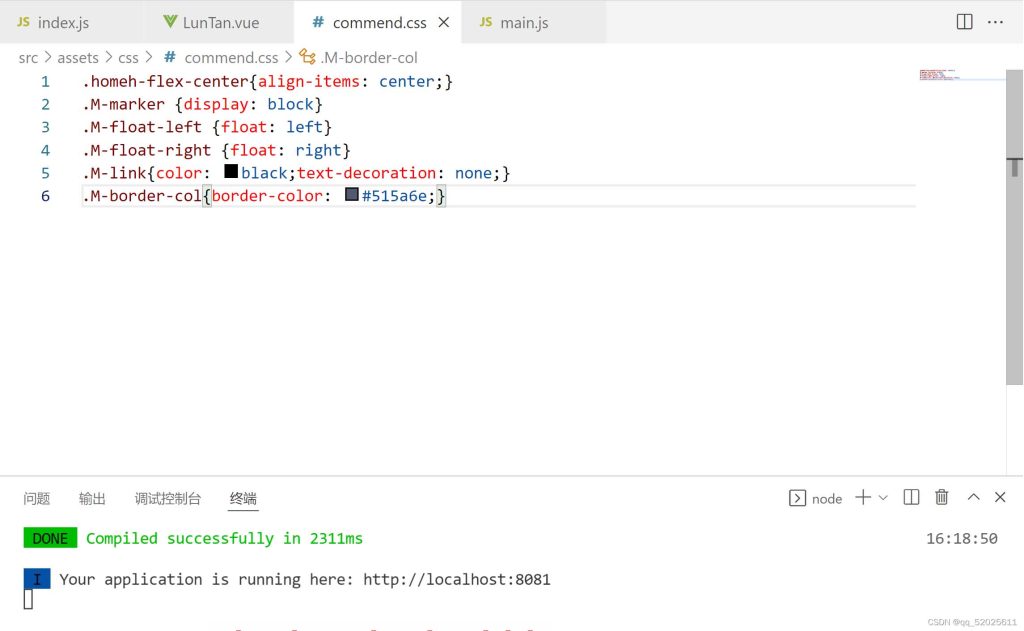
Task: Open the editor more actions menu
Action: pyautogui.click(x=995, y=22)
